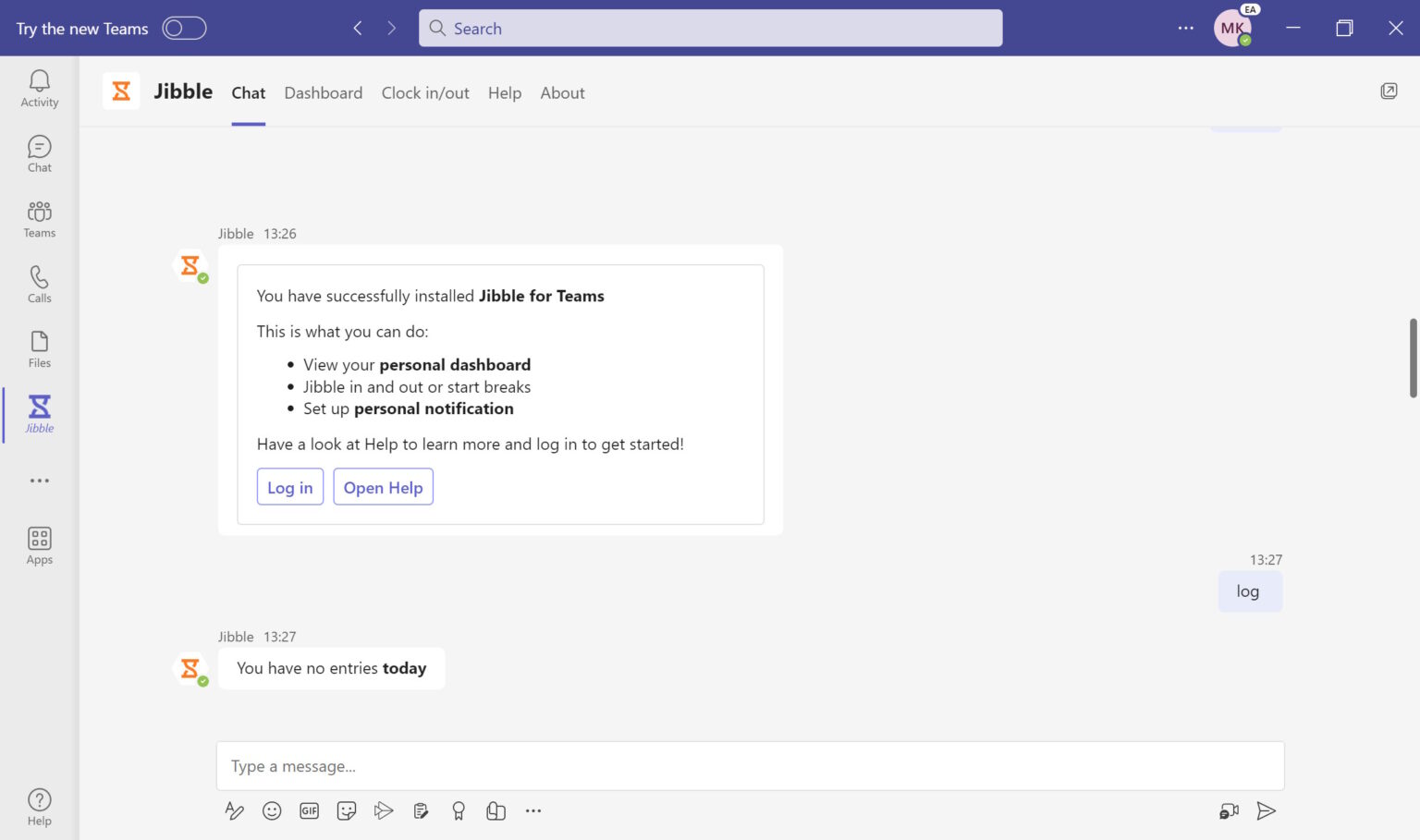Open the sticker picker
Viewport: 1420px width, 840px height.
pos(347,810)
